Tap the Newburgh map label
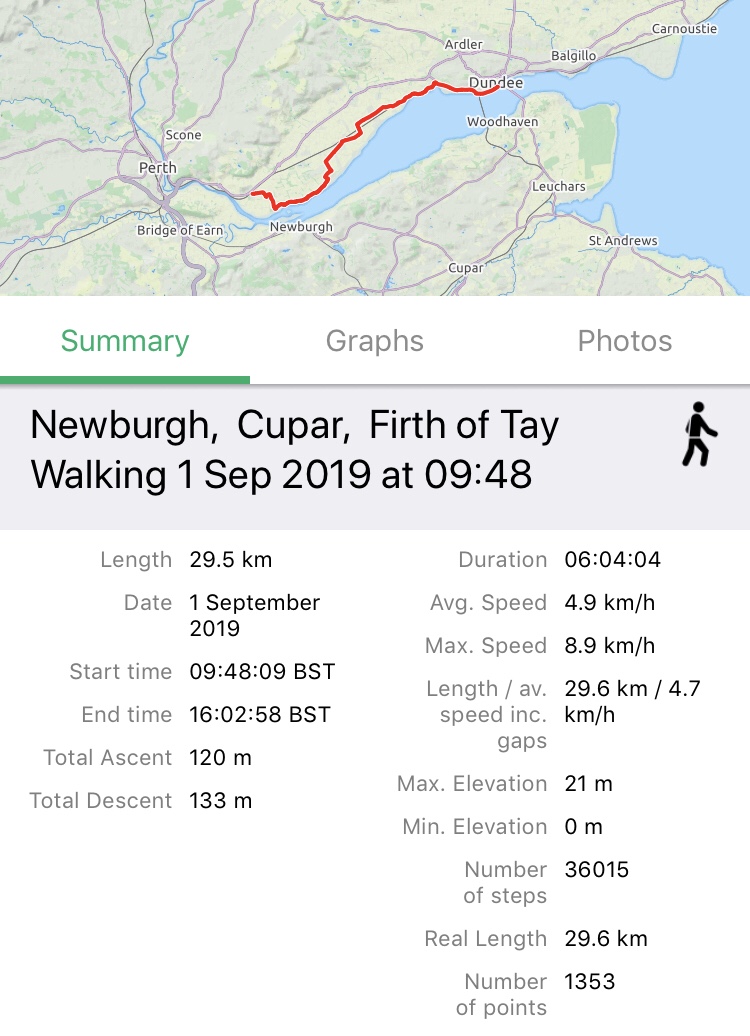Image resolution: width=750 pixels, height=1036 pixels. click(x=301, y=228)
